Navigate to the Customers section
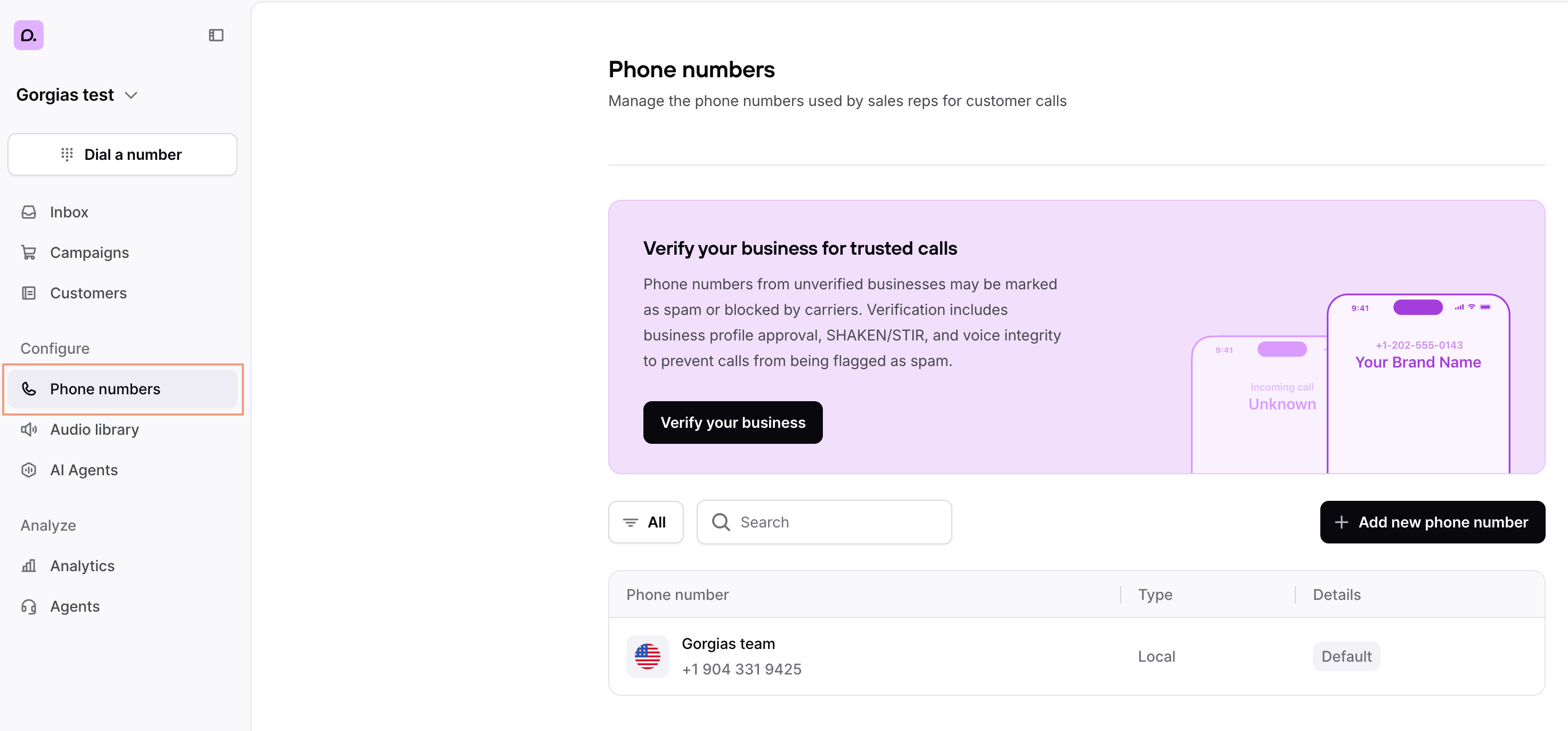1568x731 pixels. 88,293
